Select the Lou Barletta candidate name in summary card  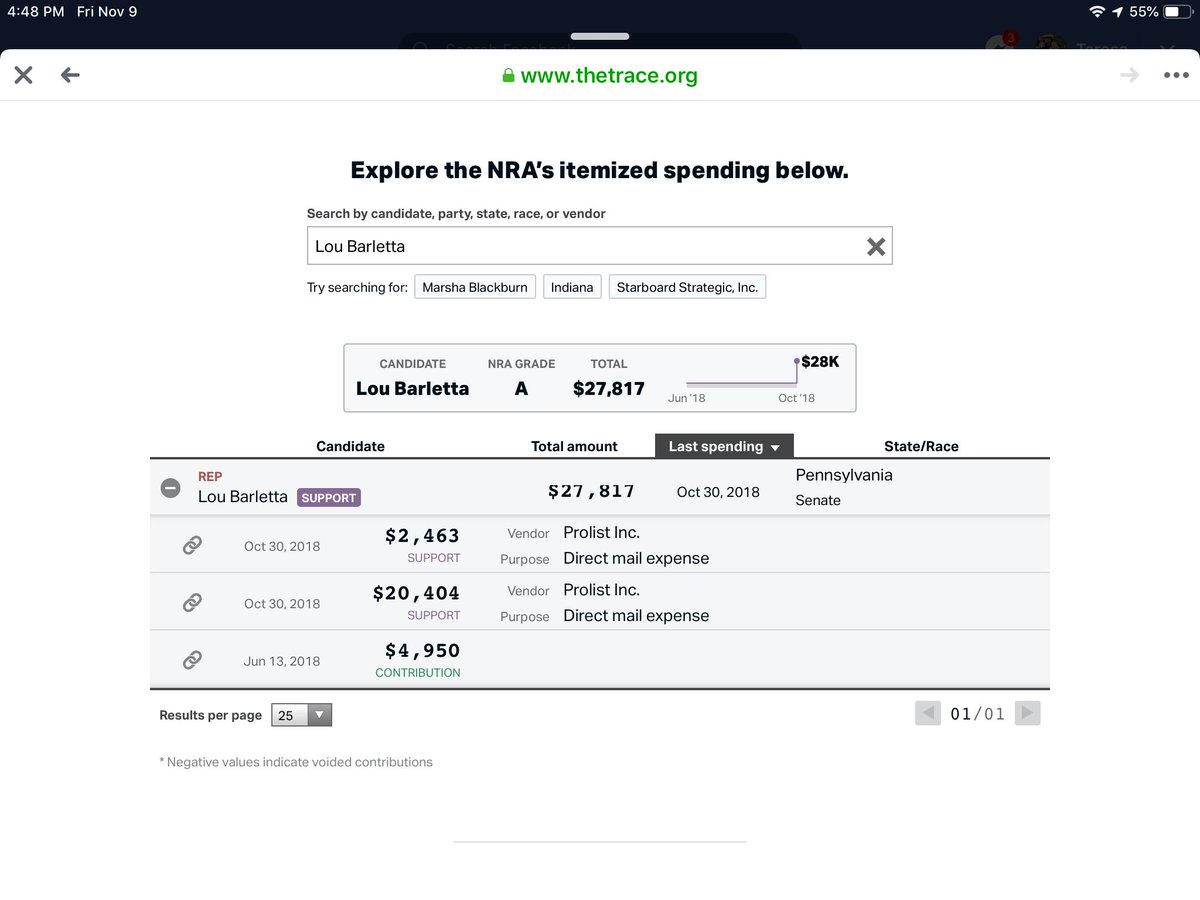(x=412, y=388)
